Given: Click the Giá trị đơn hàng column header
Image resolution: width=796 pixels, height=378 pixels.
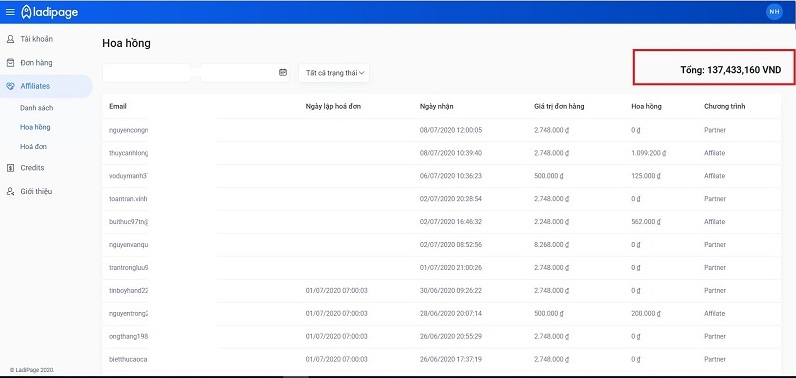Looking at the screenshot, I should tap(559, 107).
